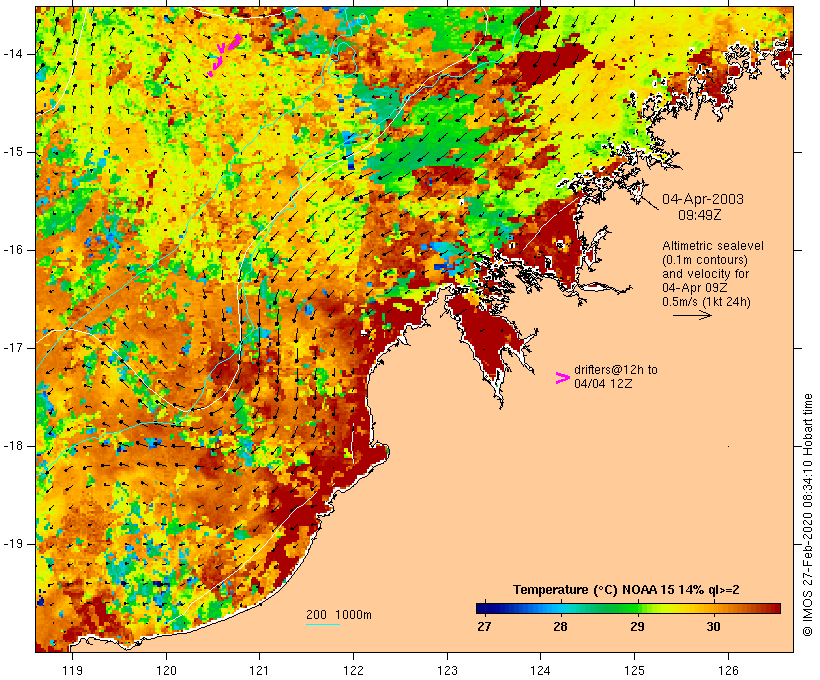Click the colorbar tick label 28

pos(560,627)
